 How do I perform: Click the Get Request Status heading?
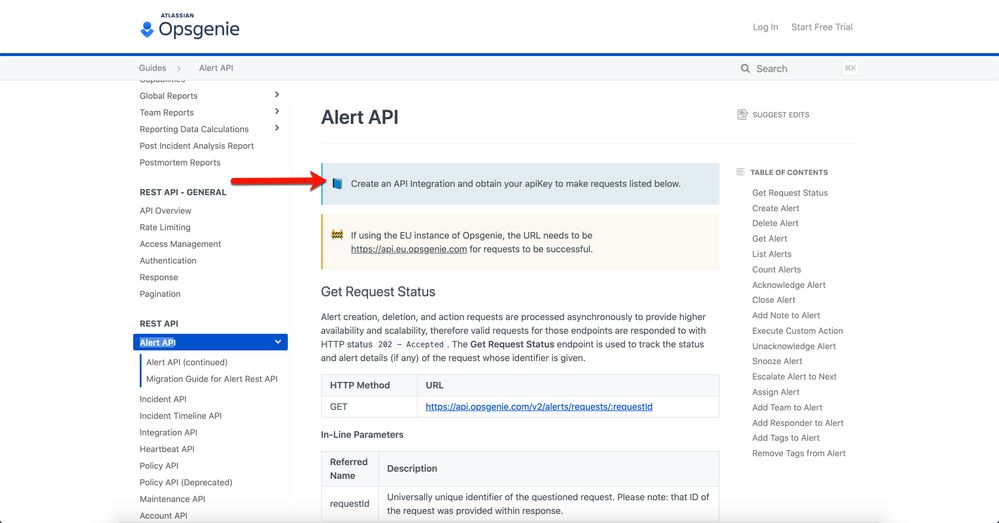pyautogui.click(x=378, y=292)
